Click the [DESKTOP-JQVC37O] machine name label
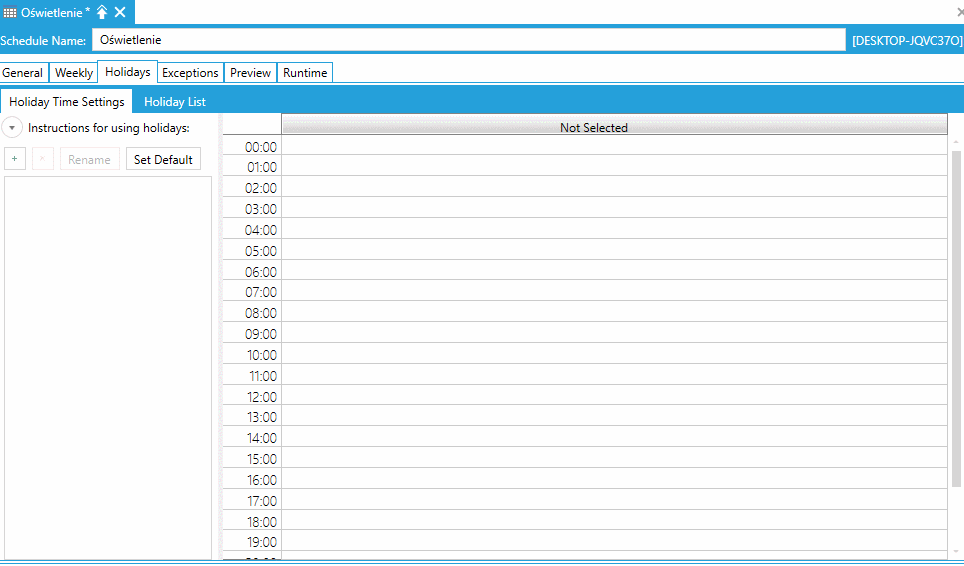Screen dimensions: 964x566 click(907, 41)
